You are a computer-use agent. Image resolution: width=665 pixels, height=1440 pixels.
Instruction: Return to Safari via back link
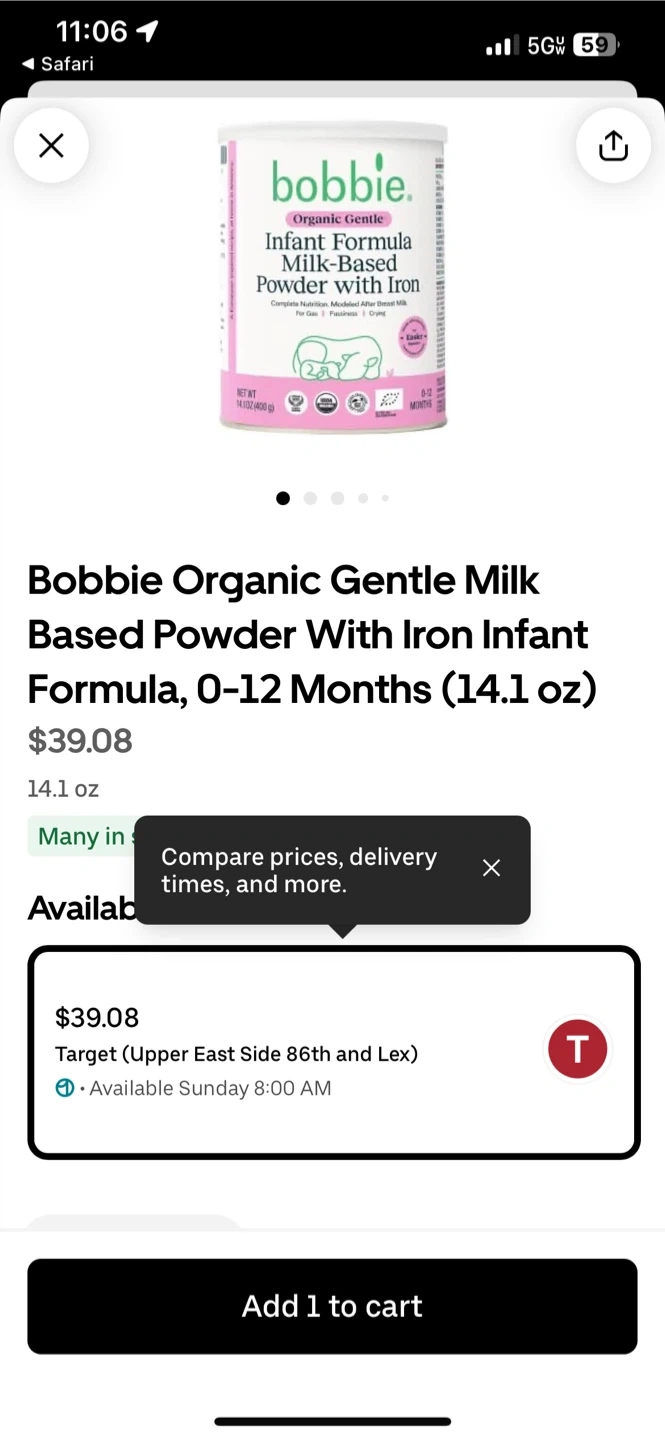click(x=58, y=64)
